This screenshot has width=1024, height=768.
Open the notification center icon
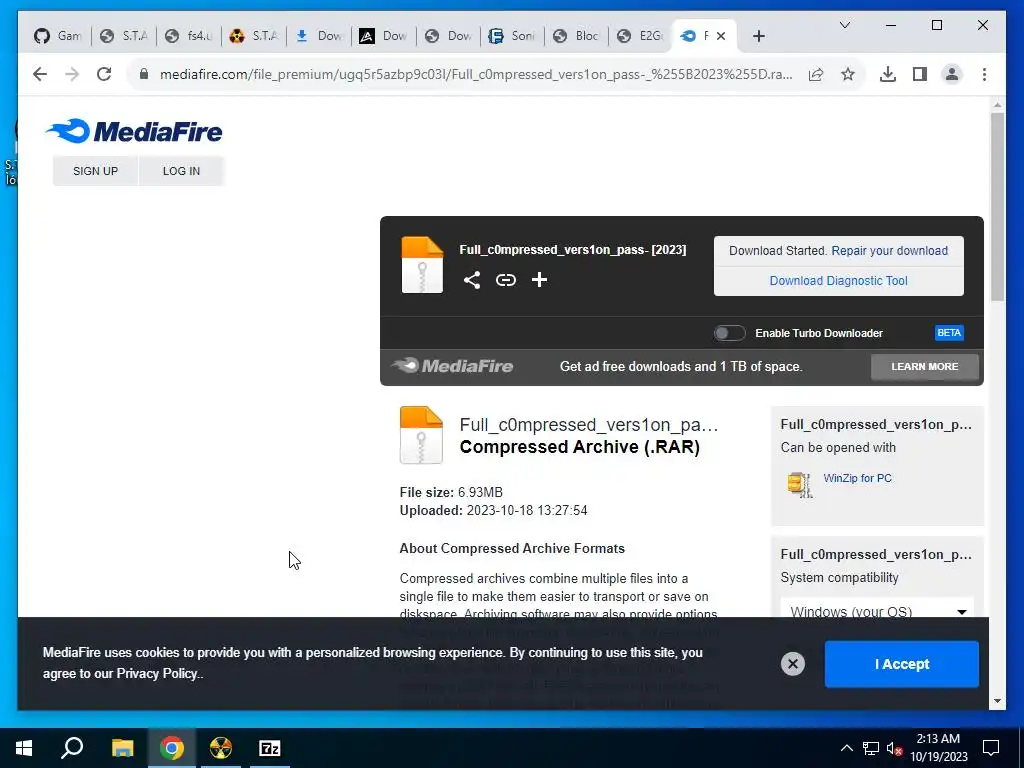click(x=991, y=748)
